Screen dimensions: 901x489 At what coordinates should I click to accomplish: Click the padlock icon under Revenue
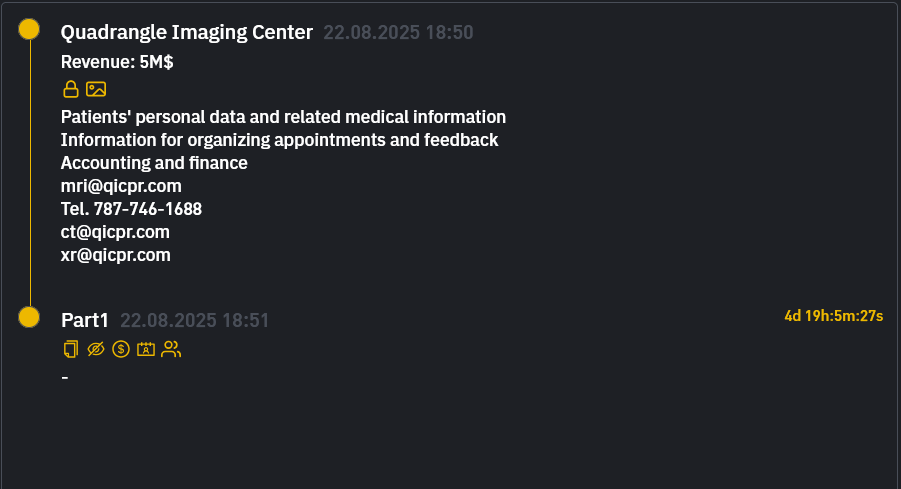(x=70, y=89)
